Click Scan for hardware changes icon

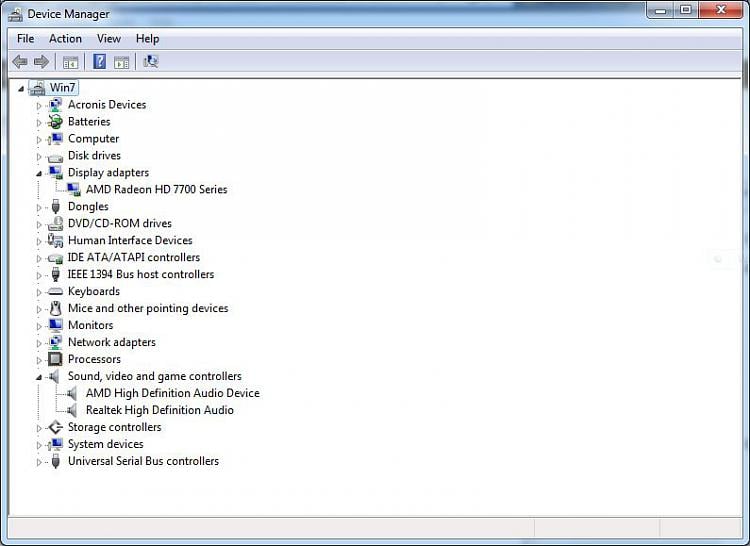150,62
